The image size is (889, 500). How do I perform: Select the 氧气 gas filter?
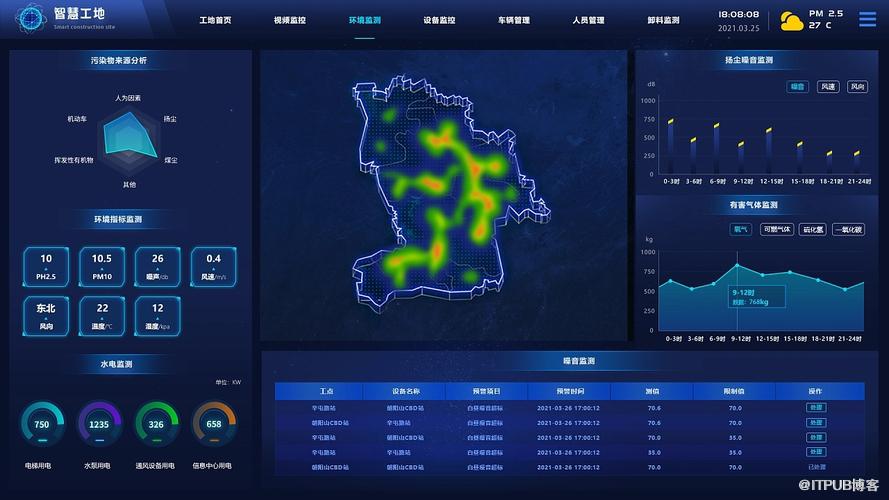pos(740,229)
